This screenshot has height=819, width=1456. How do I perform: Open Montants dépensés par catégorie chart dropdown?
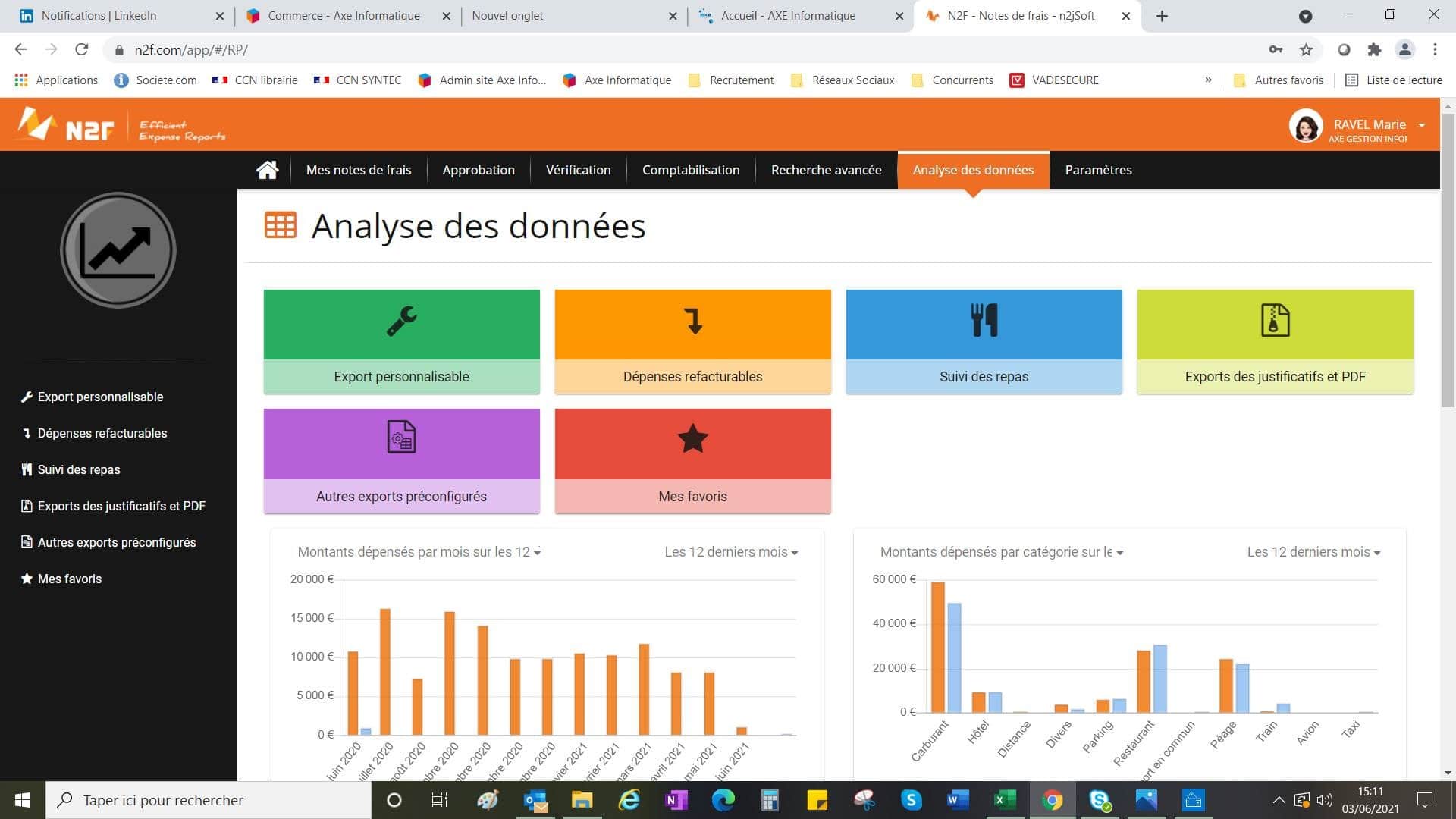point(1001,552)
